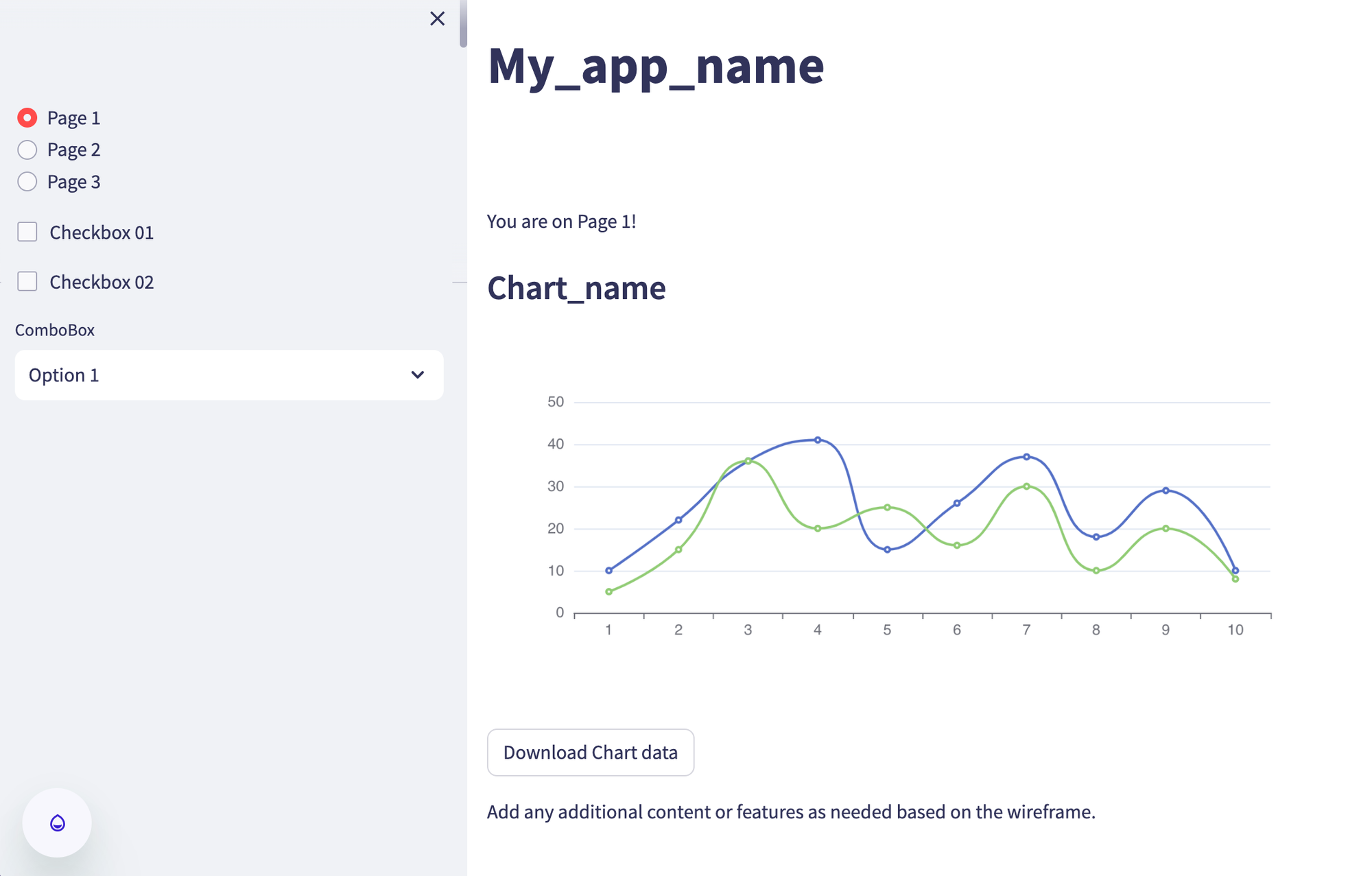The width and height of the screenshot is (1372, 876).
Task: Click the Chart_name heading
Action: tap(576, 288)
